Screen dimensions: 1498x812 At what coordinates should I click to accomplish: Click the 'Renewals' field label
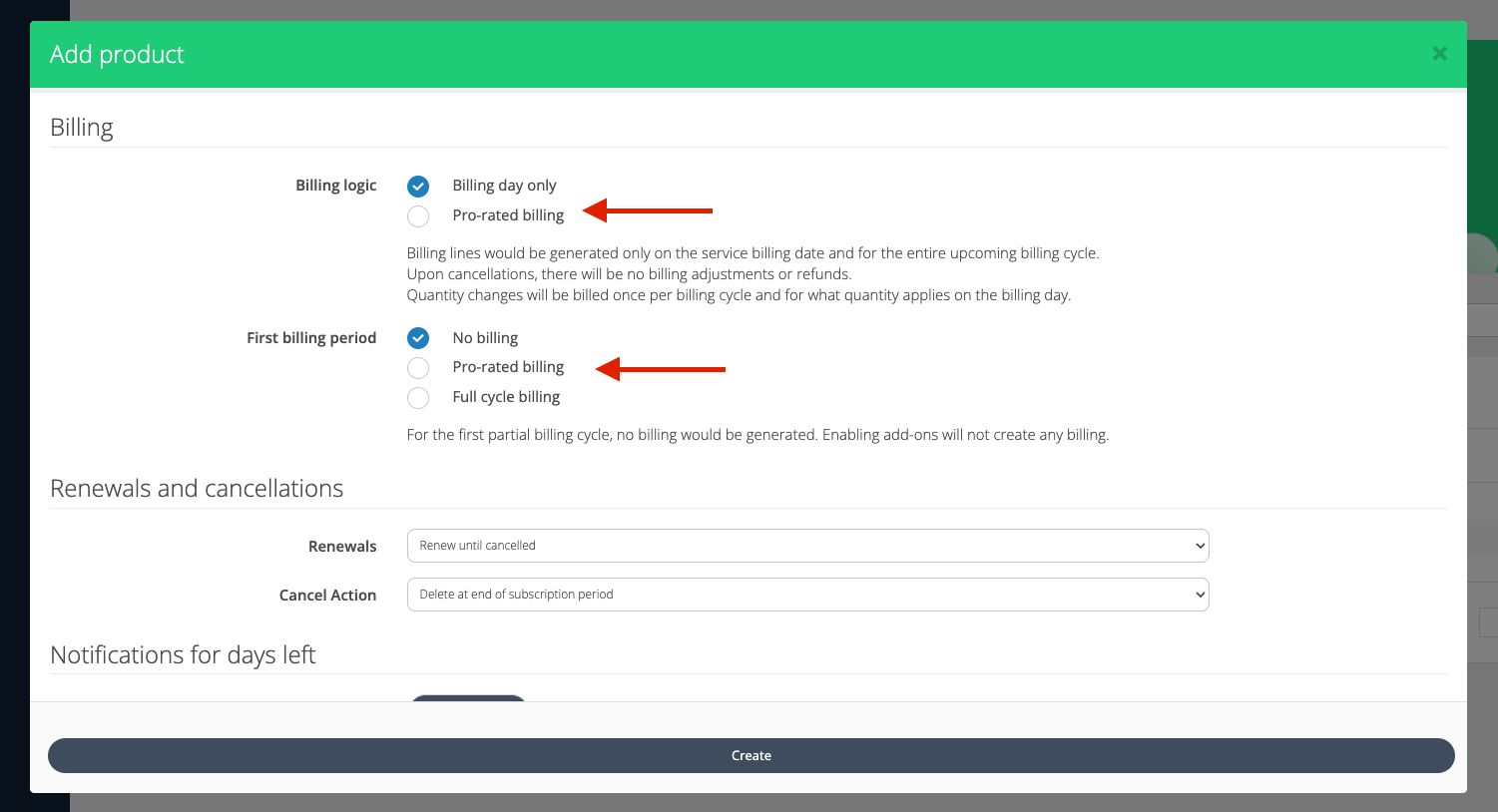coord(342,547)
